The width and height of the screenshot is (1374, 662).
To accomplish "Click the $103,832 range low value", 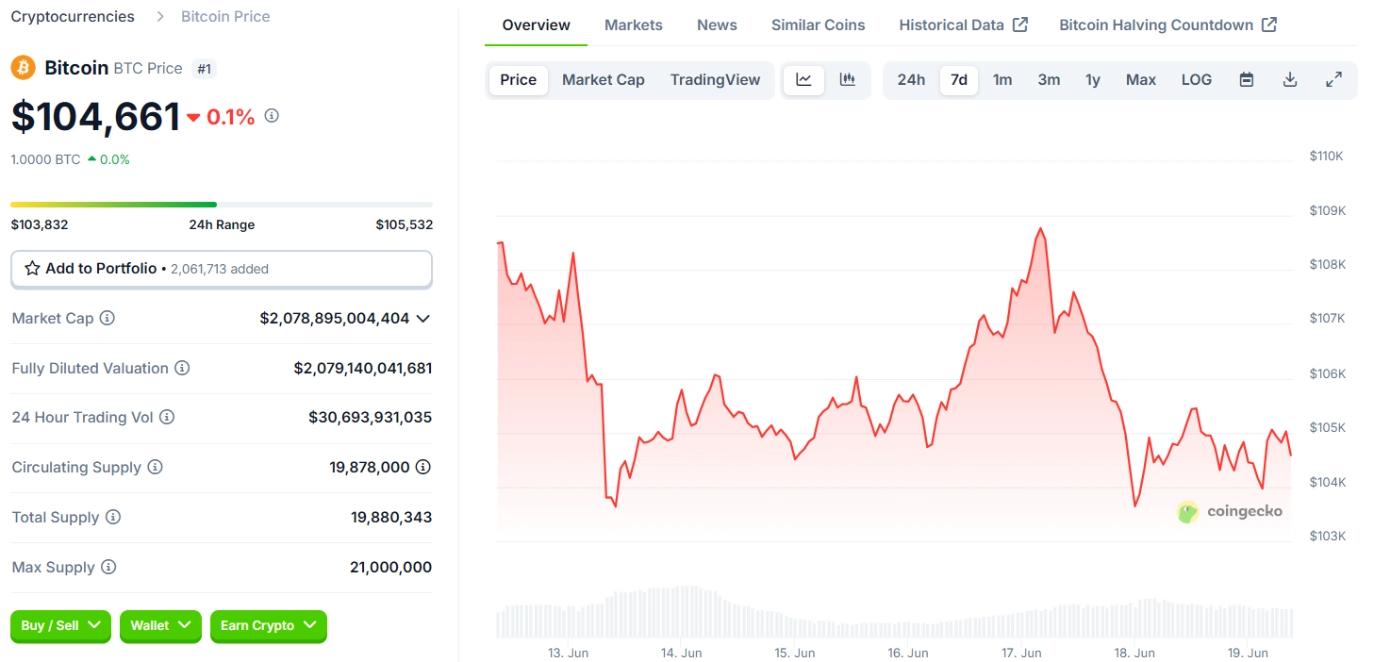I will [39, 225].
